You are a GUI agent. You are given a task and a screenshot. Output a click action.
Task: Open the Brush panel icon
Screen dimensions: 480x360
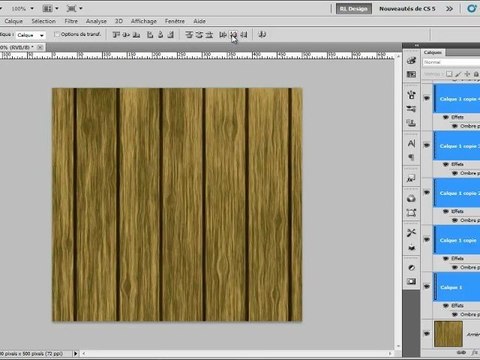[411, 95]
